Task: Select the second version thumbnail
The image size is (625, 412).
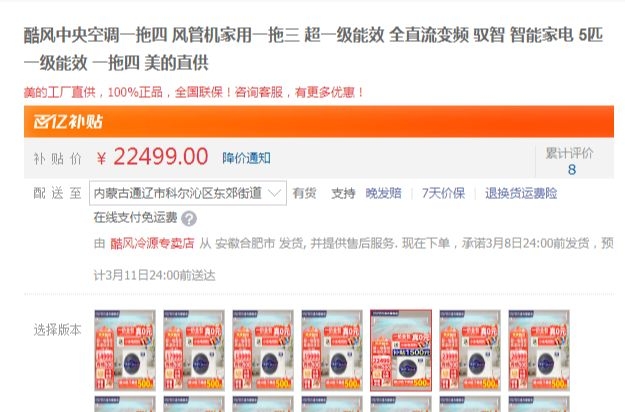Action: (194, 350)
